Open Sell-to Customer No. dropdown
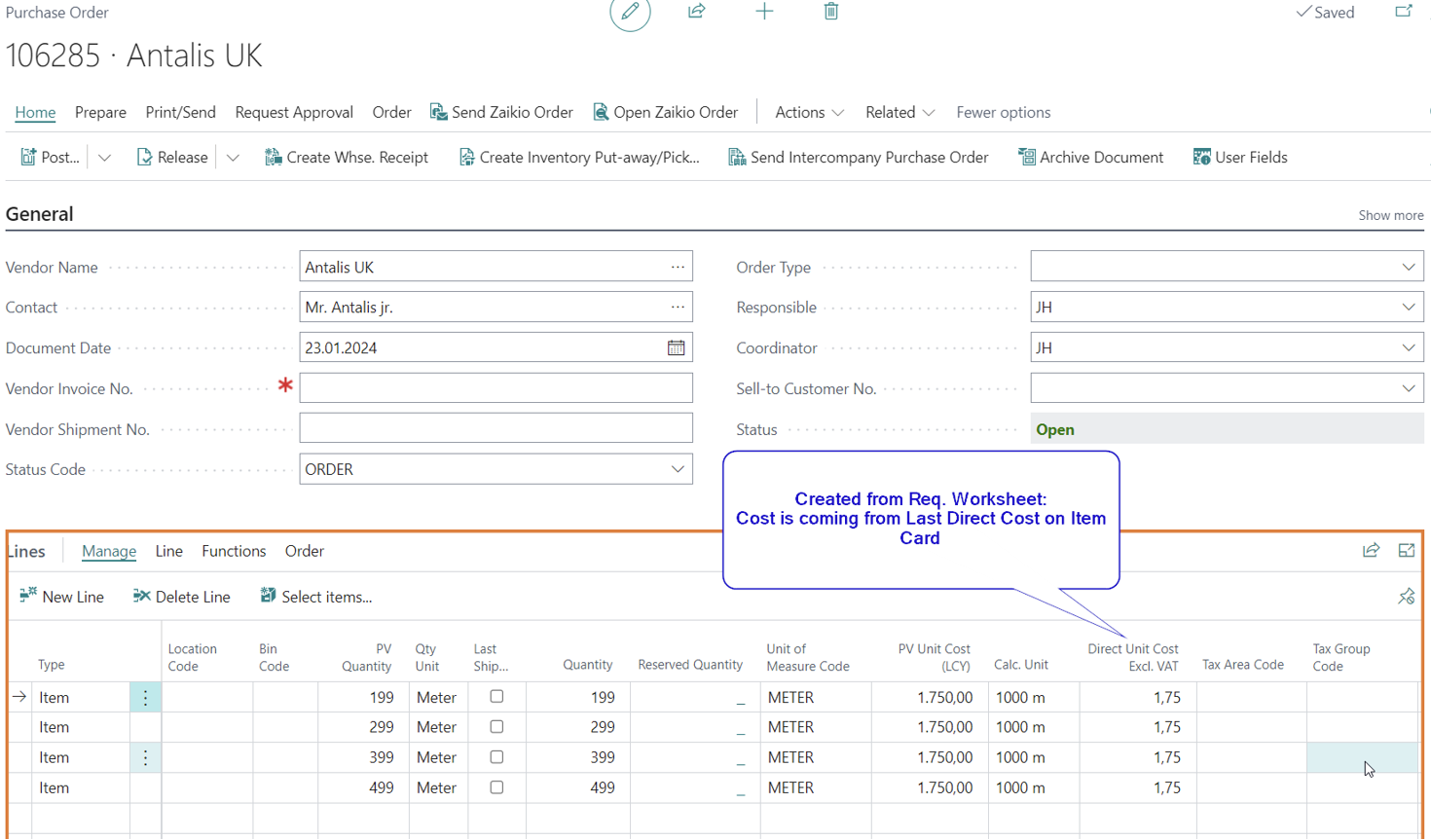This screenshot has width=1431, height=840. click(x=1409, y=388)
